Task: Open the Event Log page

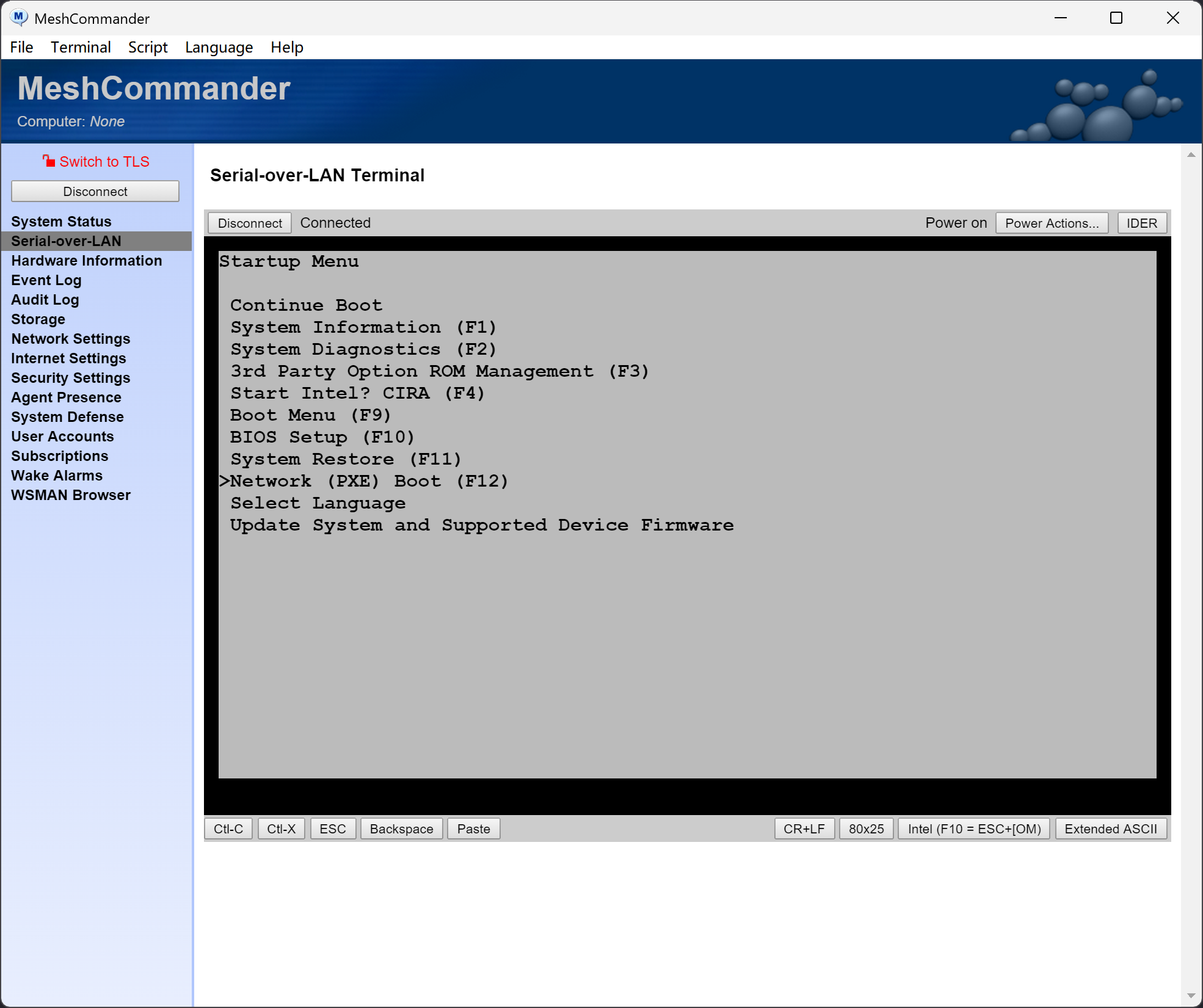Action: (x=46, y=280)
